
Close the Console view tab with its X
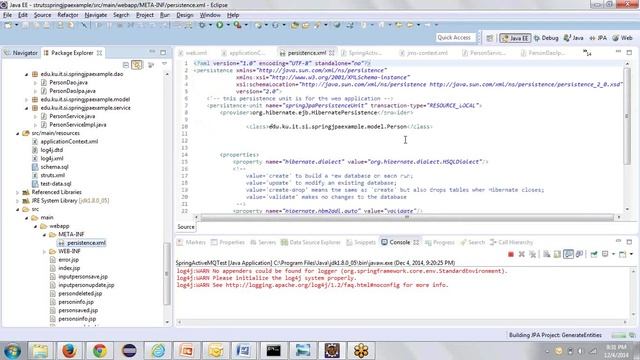pos(416,242)
